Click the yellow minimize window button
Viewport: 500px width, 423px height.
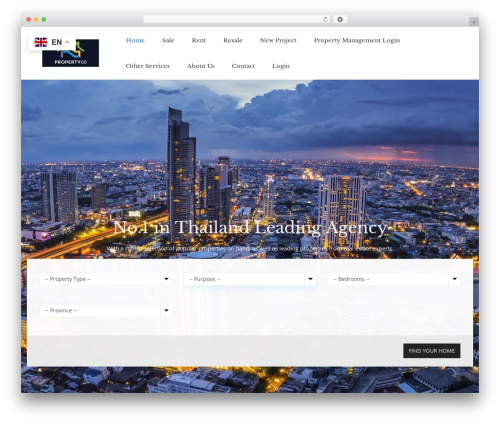click(x=36, y=20)
